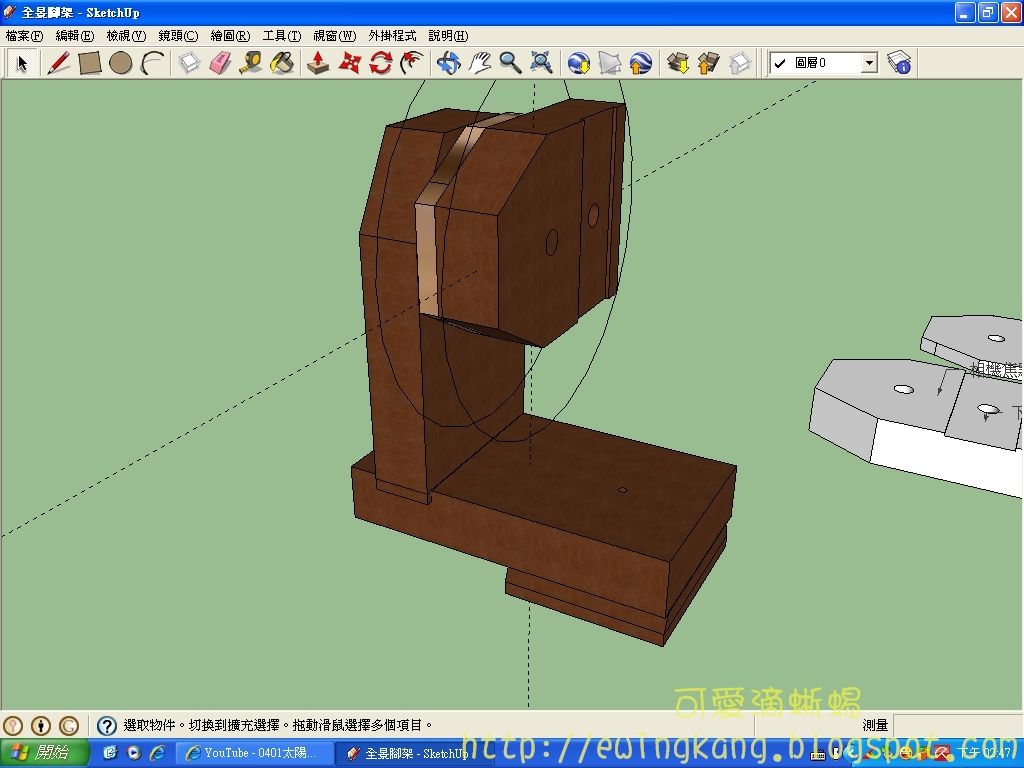Open the 工具(T) menu
The height and width of the screenshot is (768, 1024).
click(x=281, y=36)
